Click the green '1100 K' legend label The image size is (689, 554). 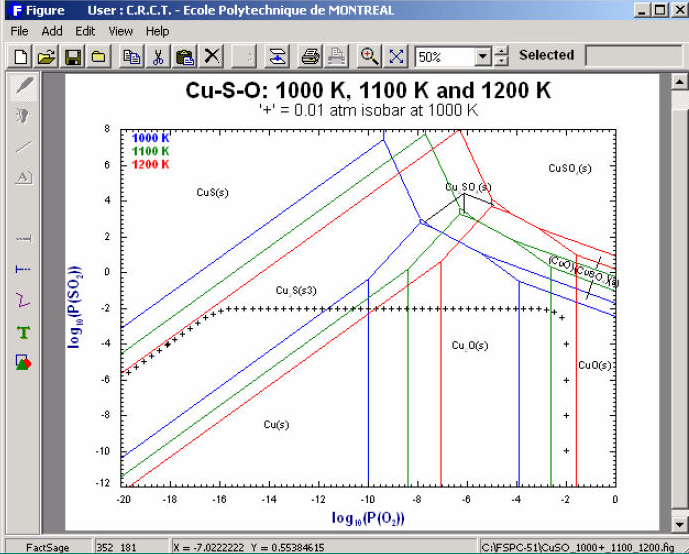[x=151, y=151]
